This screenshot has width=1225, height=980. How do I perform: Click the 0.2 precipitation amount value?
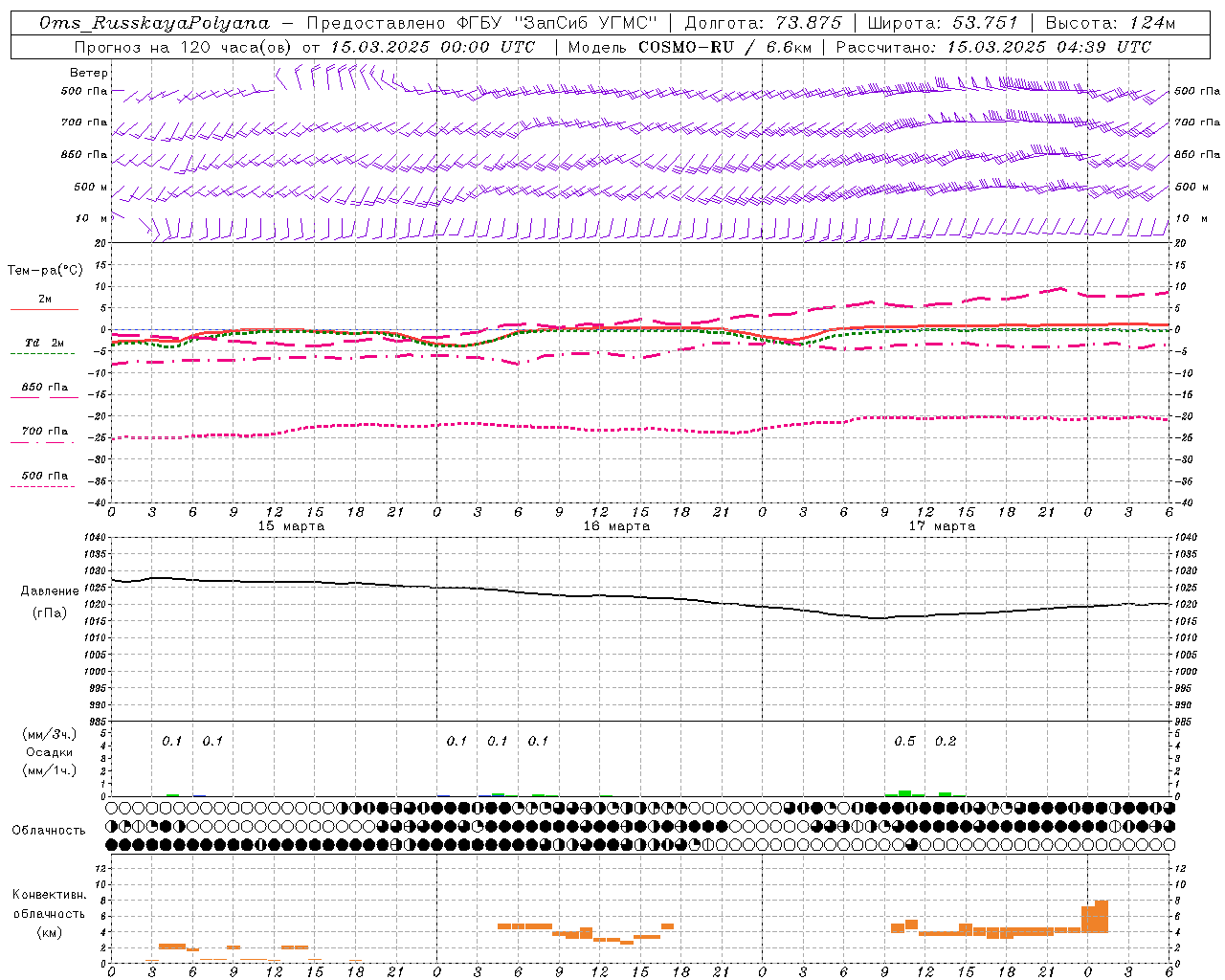click(x=946, y=741)
